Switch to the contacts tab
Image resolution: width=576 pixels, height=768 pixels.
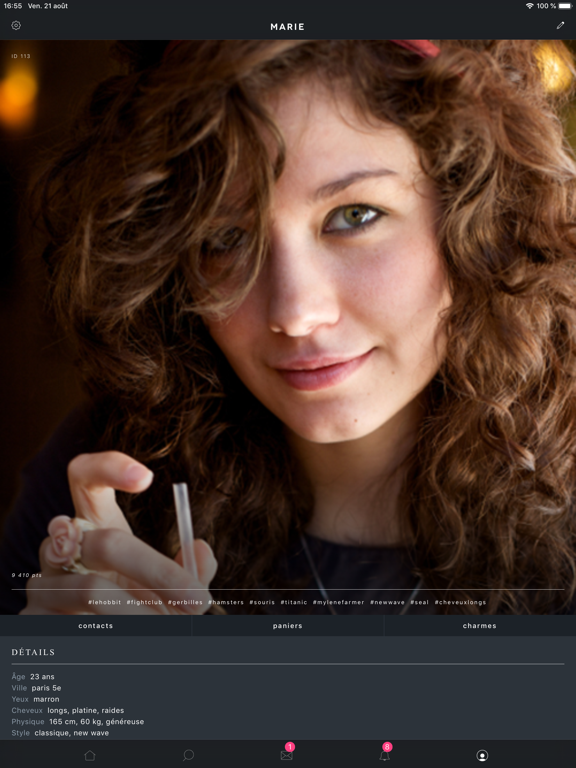(x=96, y=625)
